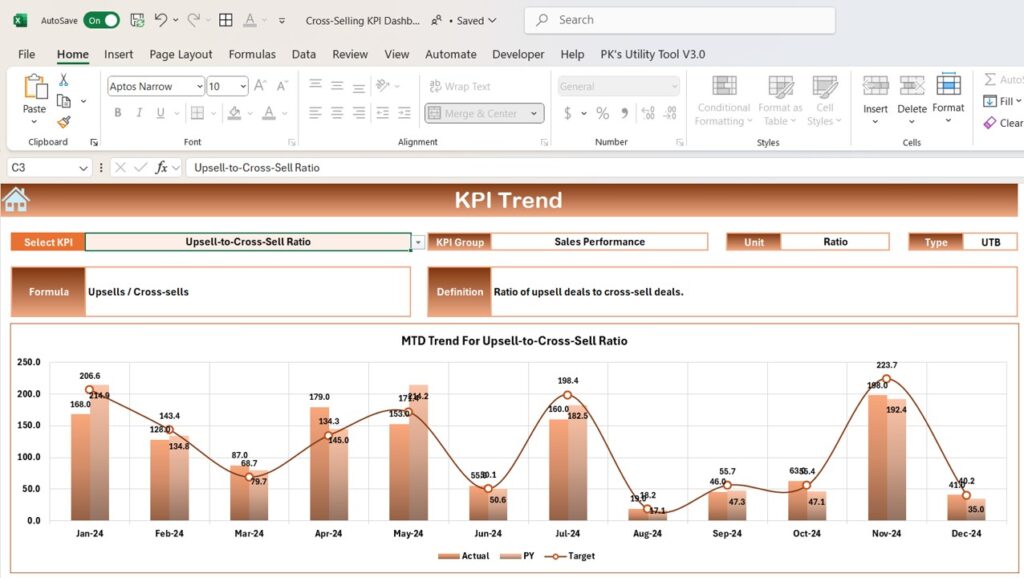Click the Middle Align icon

[x=337, y=85]
